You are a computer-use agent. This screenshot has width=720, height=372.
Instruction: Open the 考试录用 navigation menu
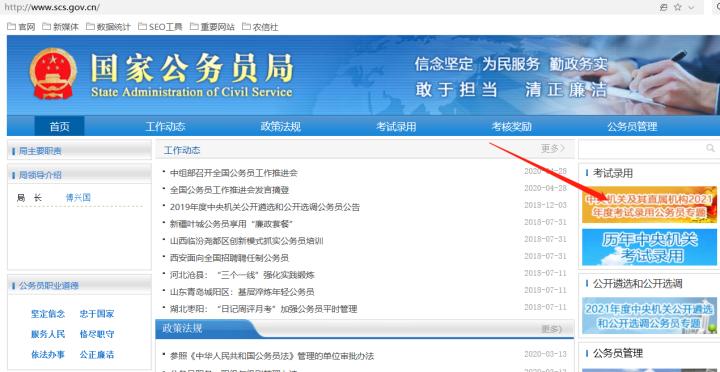tap(396, 126)
